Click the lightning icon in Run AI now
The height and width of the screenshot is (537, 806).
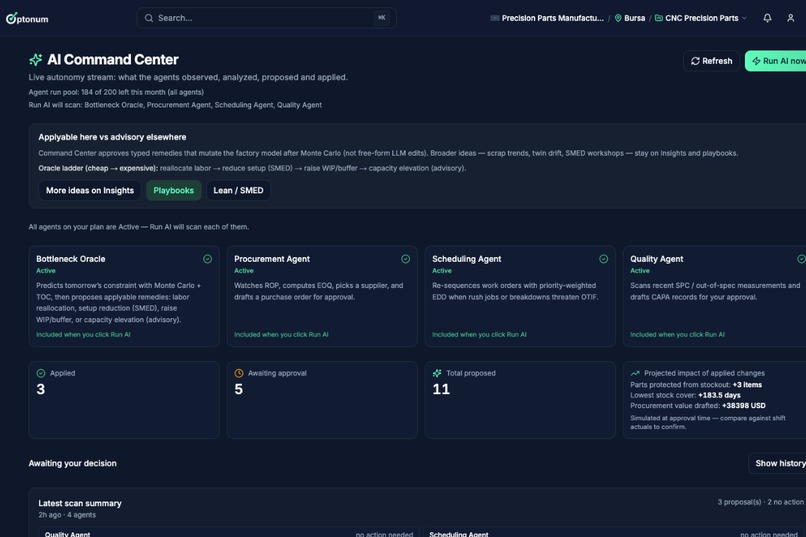[756, 61]
